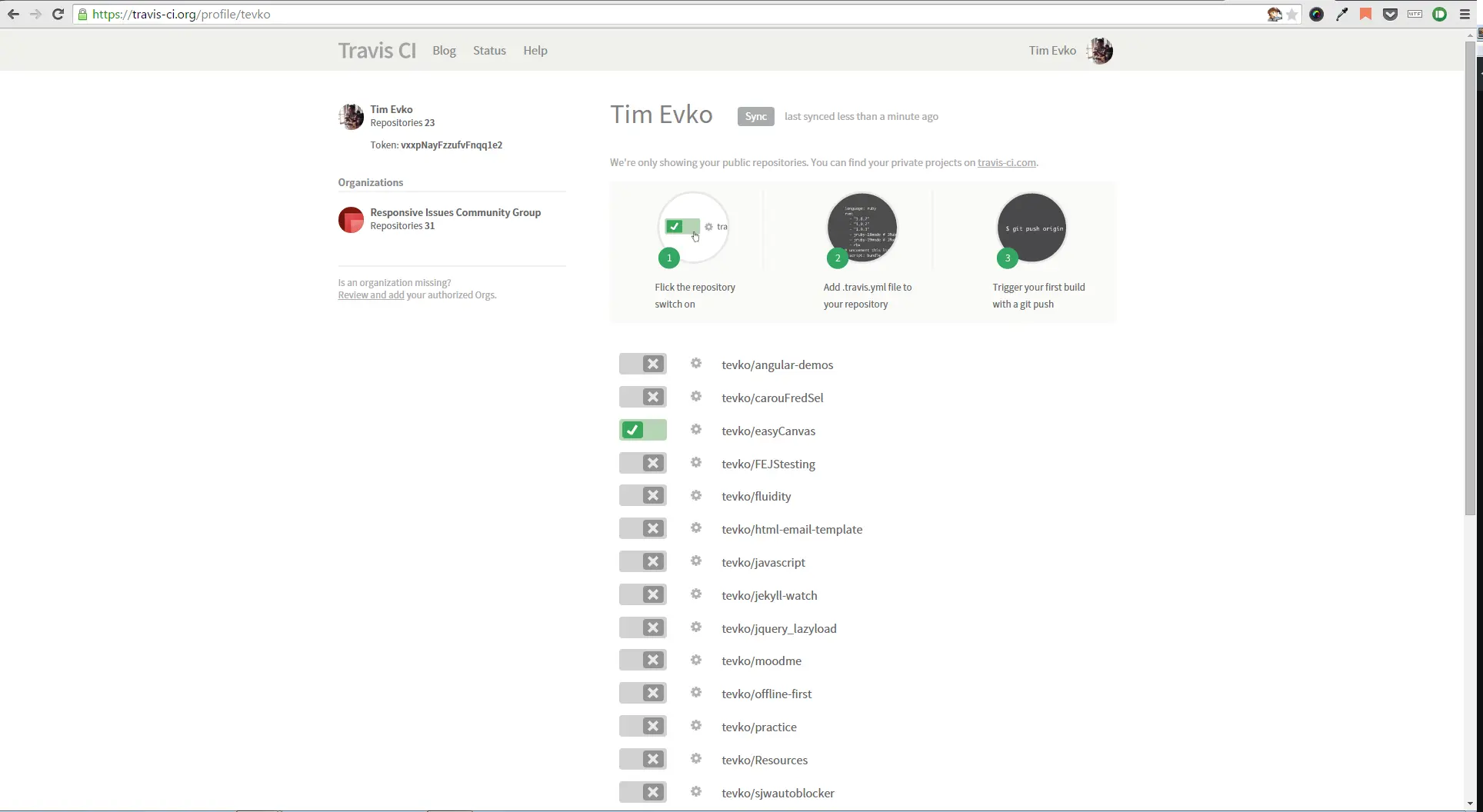Viewport: 1483px width, 812px height.
Task: Enable the tevko/practice repository switch
Action: [x=642, y=726]
